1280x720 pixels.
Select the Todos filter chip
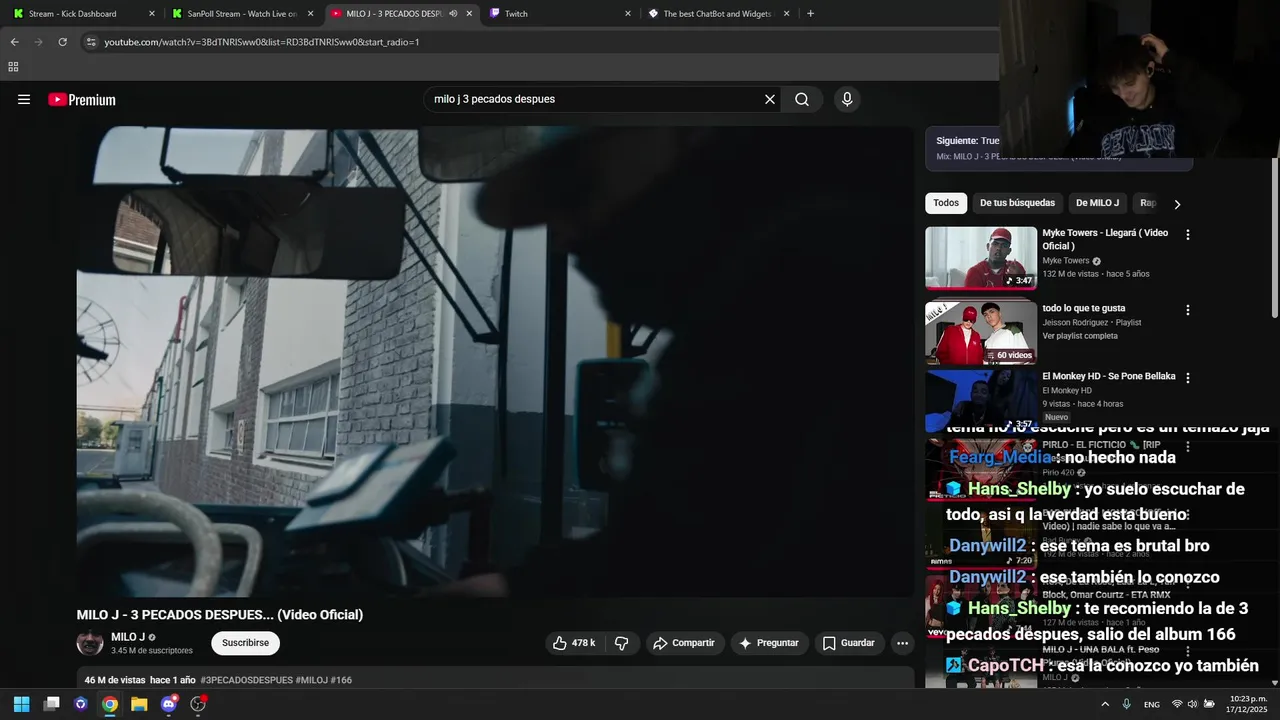point(946,203)
